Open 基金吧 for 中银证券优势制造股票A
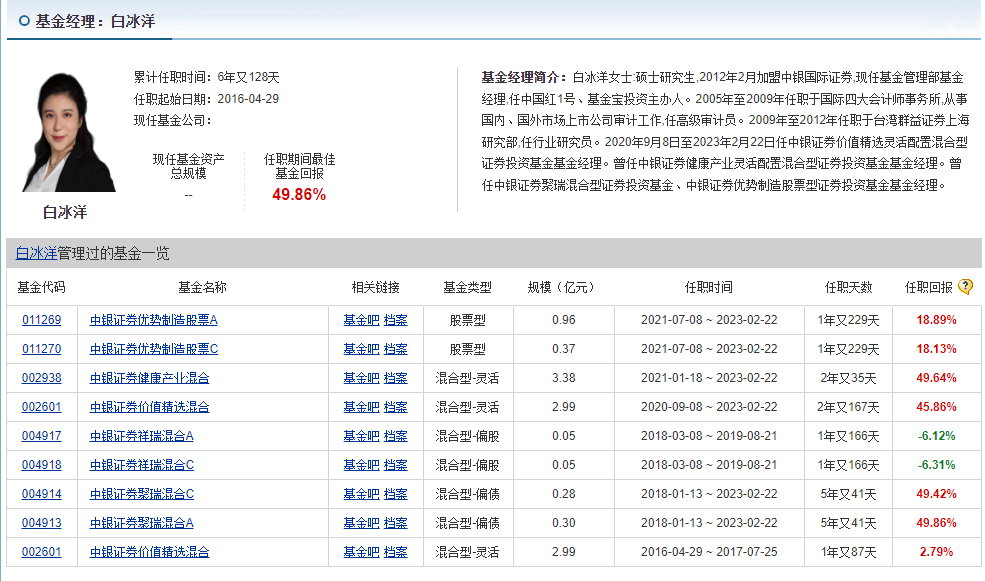The height and width of the screenshot is (581, 985). tap(360, 320)
